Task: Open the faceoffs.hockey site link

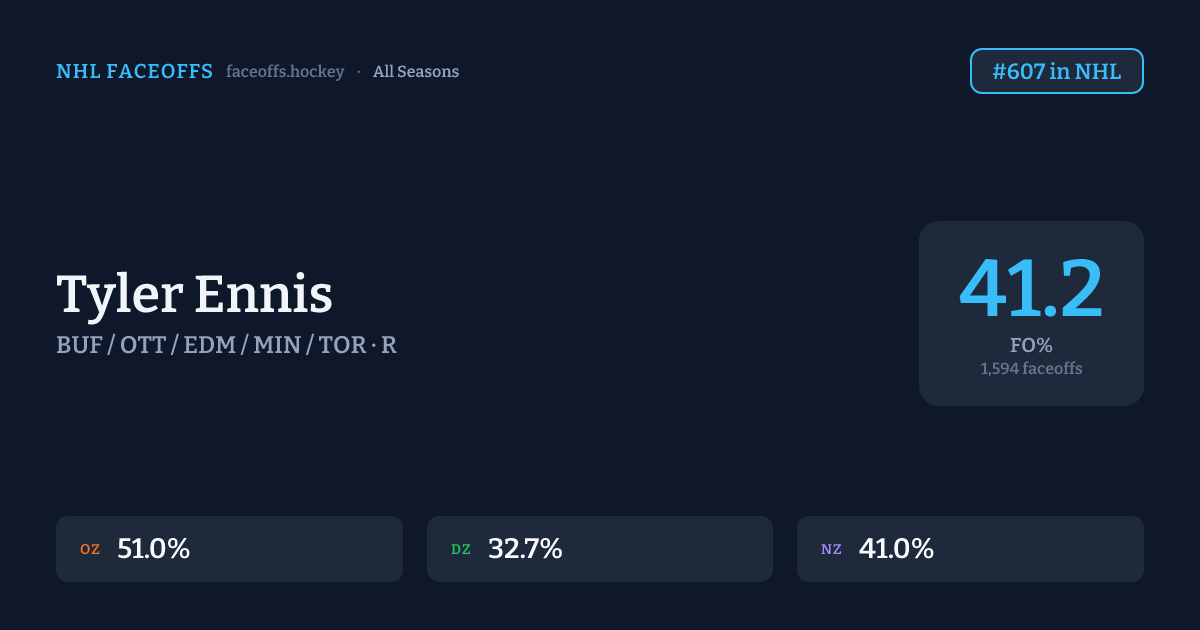Action: click(285, 71)
